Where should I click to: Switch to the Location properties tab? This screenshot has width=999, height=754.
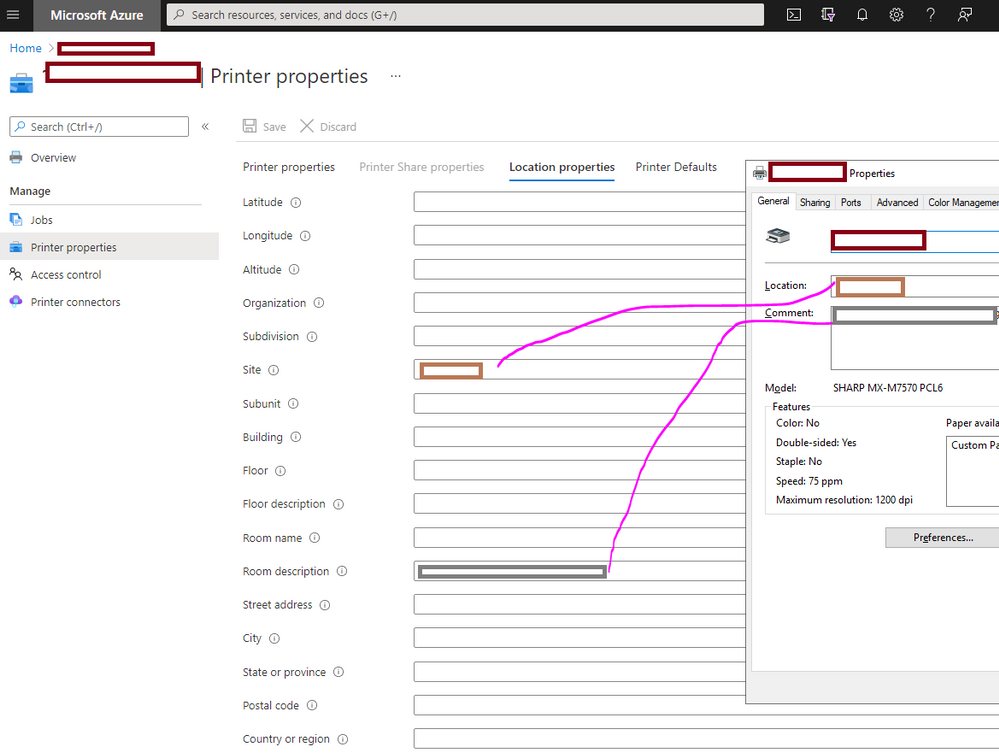coord(561,167)
